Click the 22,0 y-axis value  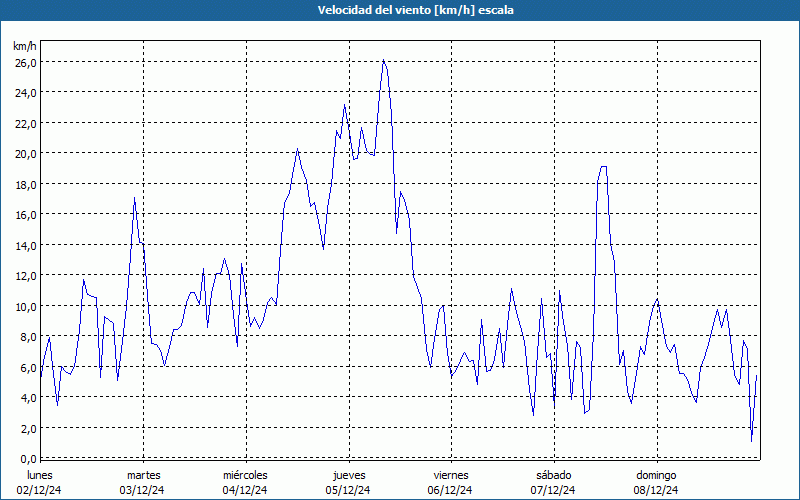pos(26,124)
